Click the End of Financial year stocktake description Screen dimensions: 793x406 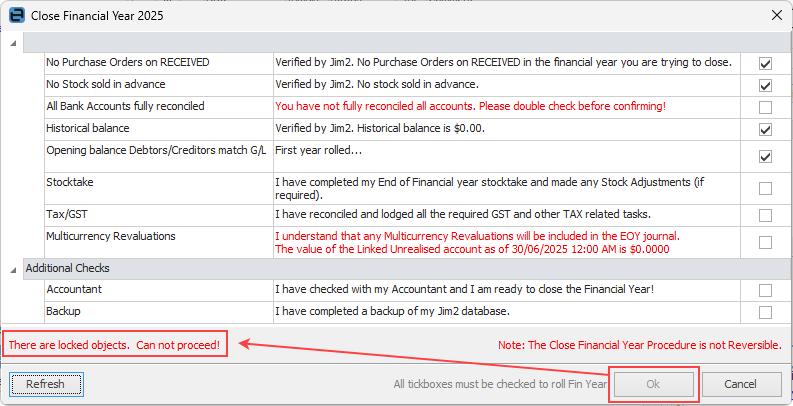tap(490, 188)
